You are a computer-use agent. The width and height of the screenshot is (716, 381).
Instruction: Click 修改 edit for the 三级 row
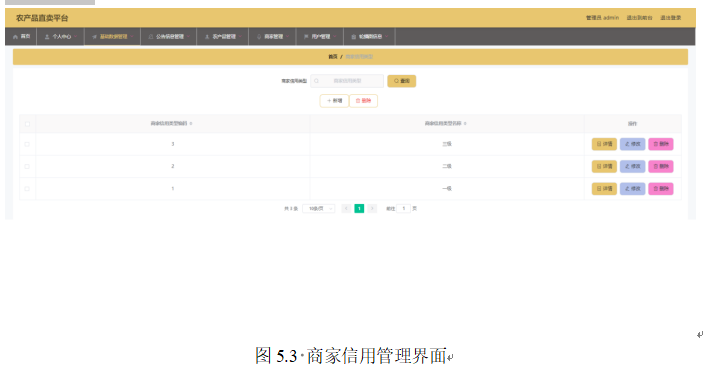click(x=632, y=144)
